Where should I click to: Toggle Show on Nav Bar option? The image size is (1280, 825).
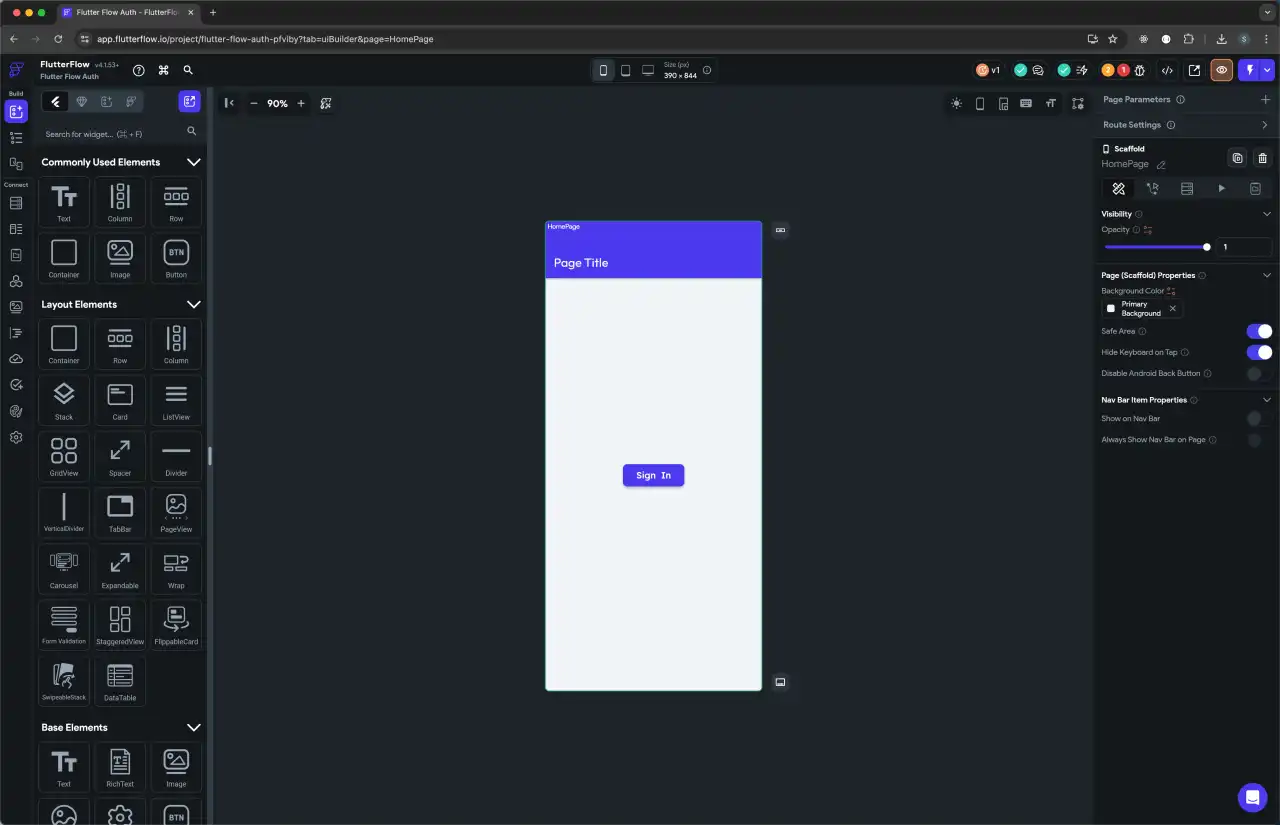tap(1255, 418)
